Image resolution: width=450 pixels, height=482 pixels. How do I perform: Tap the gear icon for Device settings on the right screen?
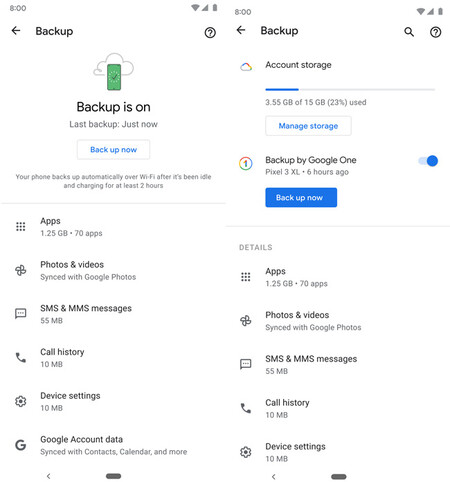[x=246, y=452]
